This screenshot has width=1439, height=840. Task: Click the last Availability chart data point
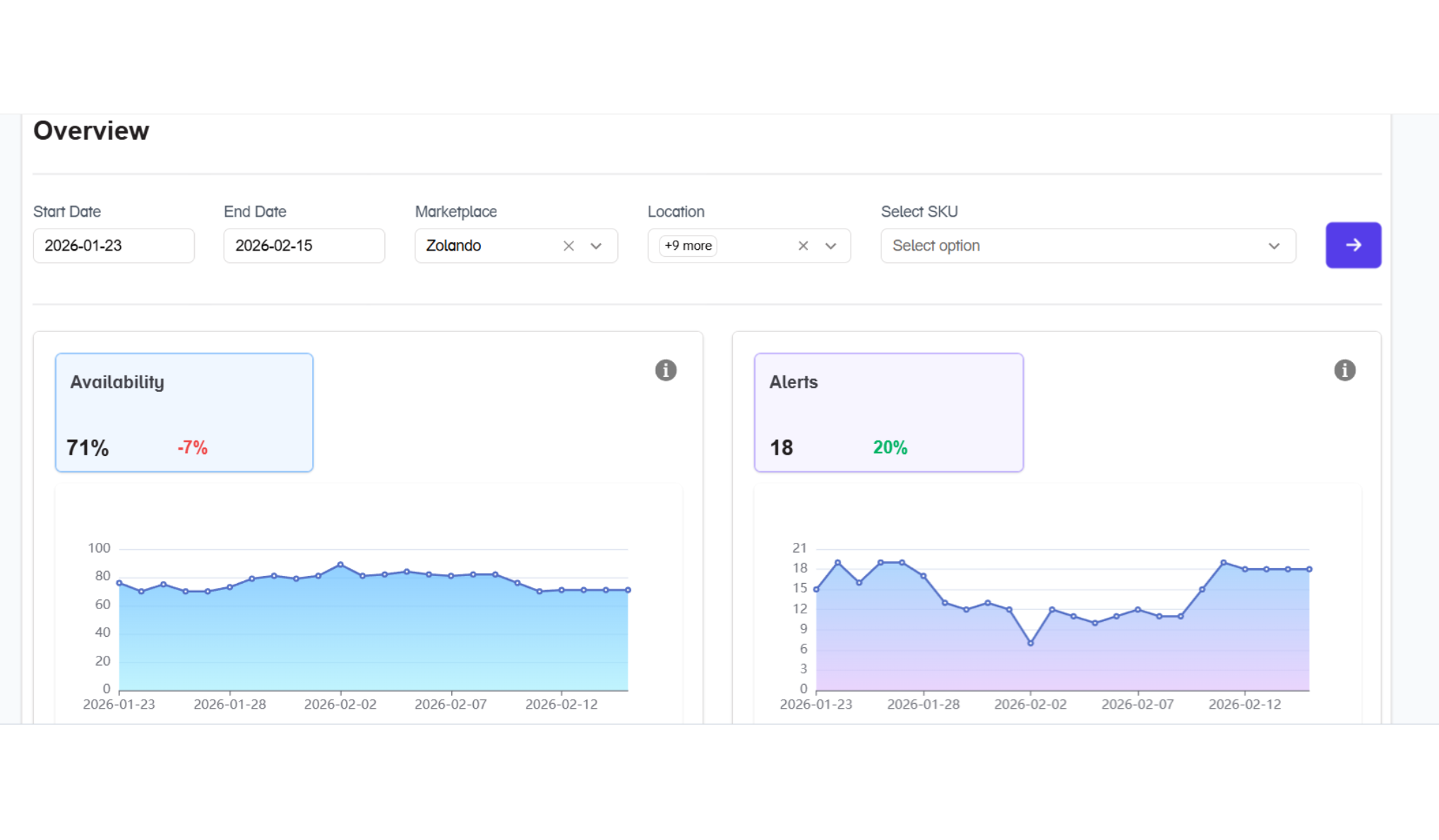click(628, 590)
